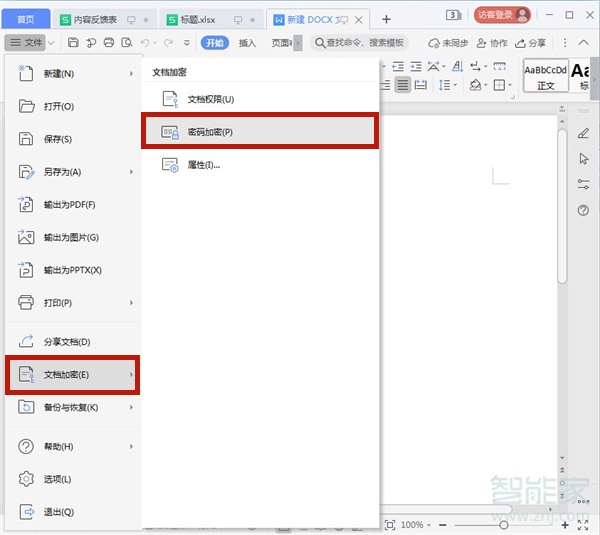600x535 pixels.
Task: Choose 分享文档(D) in the file menu
Action: (x=73, y=341)
